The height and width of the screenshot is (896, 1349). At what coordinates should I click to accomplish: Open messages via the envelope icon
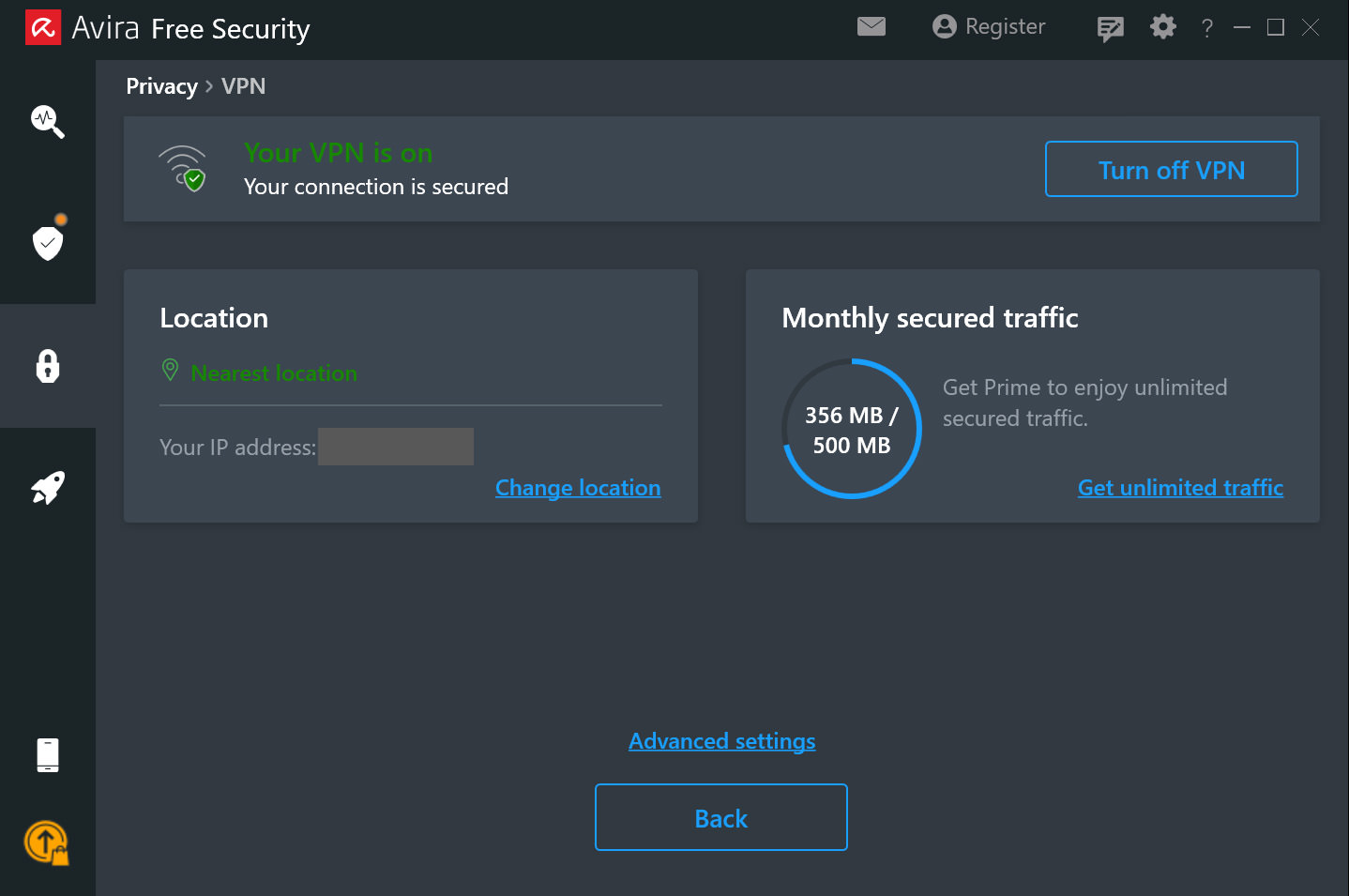871,26
